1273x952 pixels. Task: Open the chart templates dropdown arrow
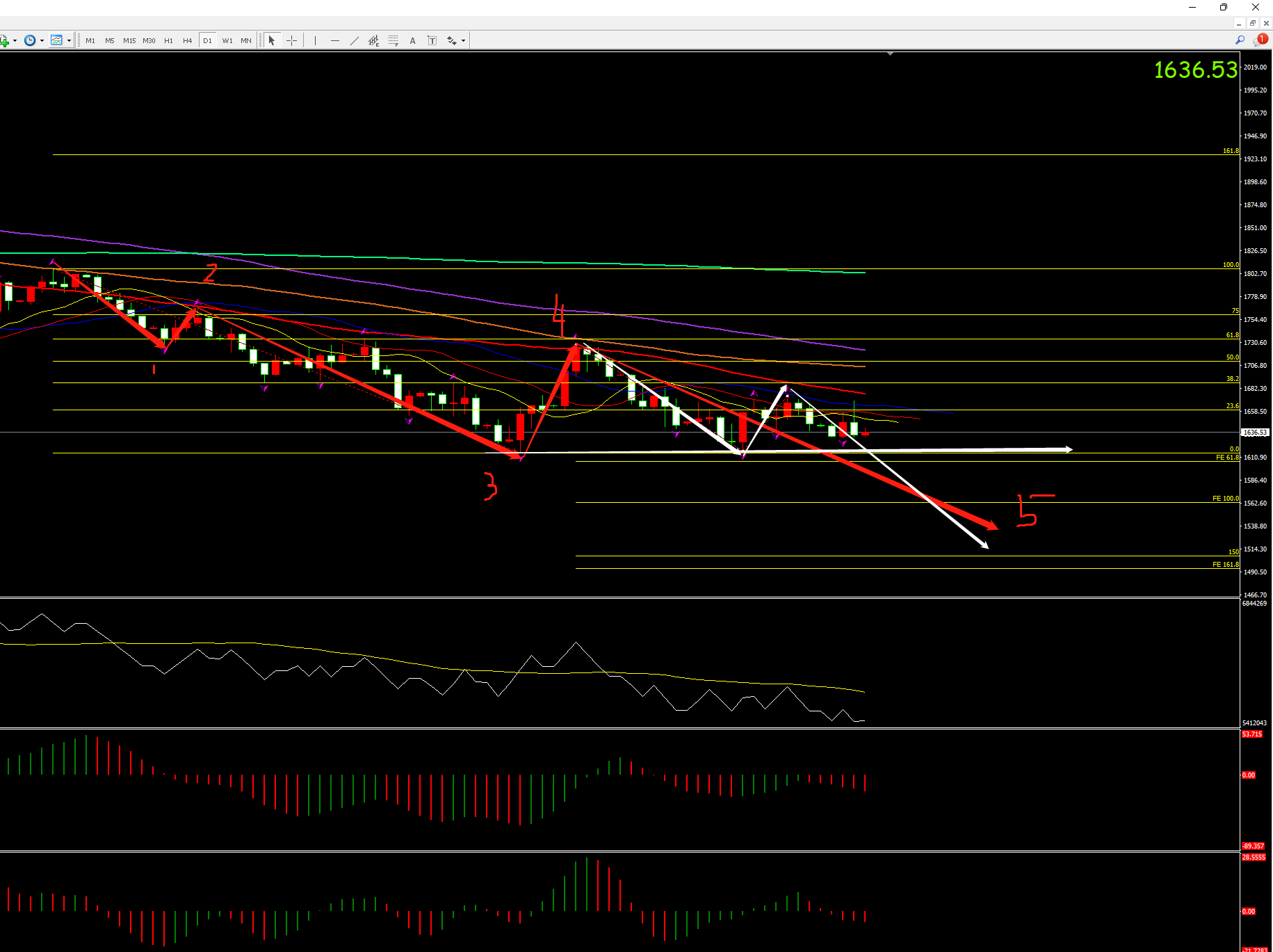69,40
